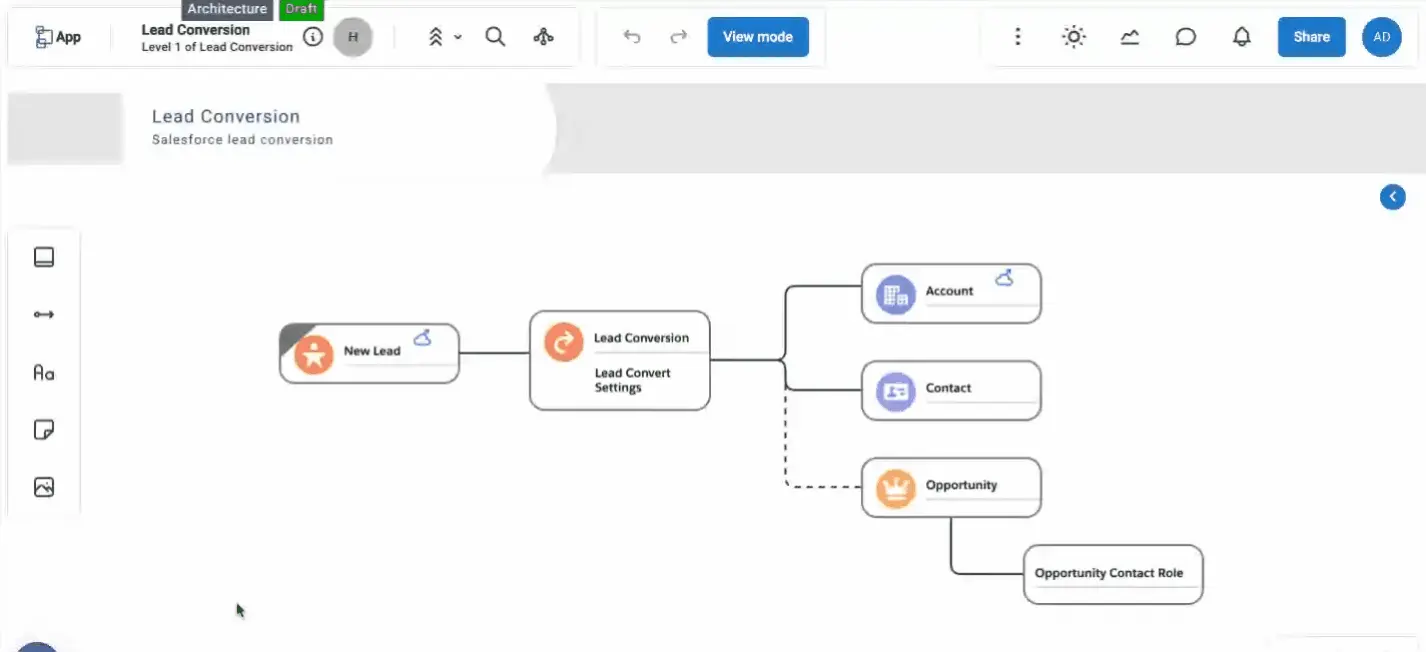The image size is (1426, 652).
Task: Open the search magnifier tool
Action: click(x=495, y=37)
